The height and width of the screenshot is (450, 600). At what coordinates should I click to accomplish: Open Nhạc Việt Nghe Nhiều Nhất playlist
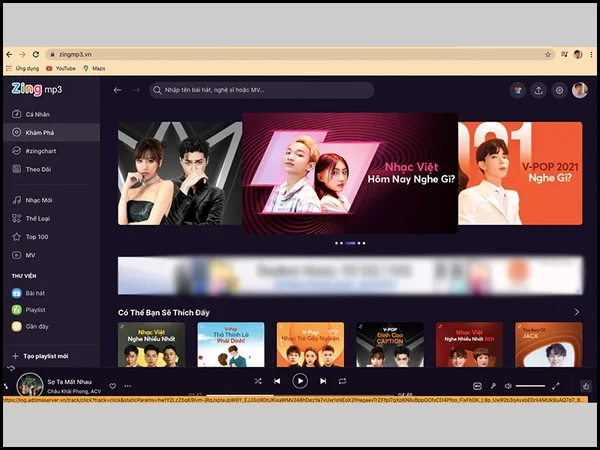click(152, 345)
